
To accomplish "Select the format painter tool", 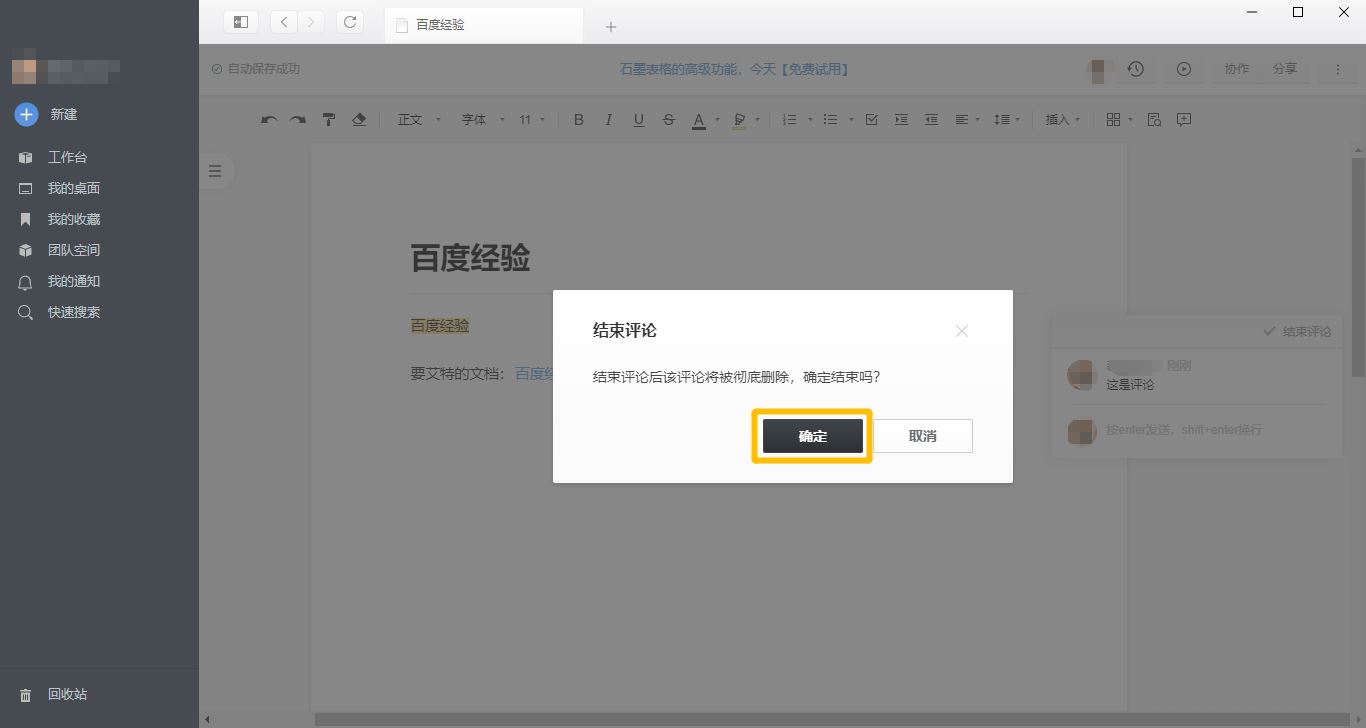I will pos(328,120).
